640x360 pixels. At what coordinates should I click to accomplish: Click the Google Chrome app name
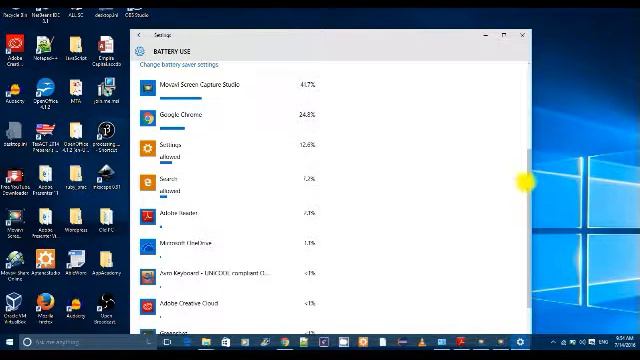tap(181, 115)
